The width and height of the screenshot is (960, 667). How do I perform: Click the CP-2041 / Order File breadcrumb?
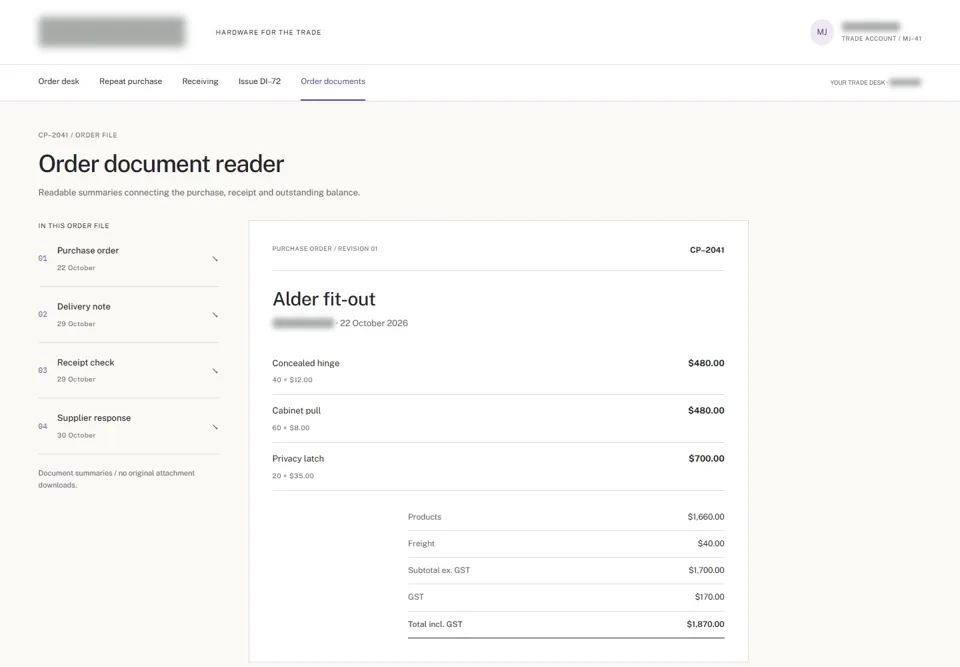[77, 135]
